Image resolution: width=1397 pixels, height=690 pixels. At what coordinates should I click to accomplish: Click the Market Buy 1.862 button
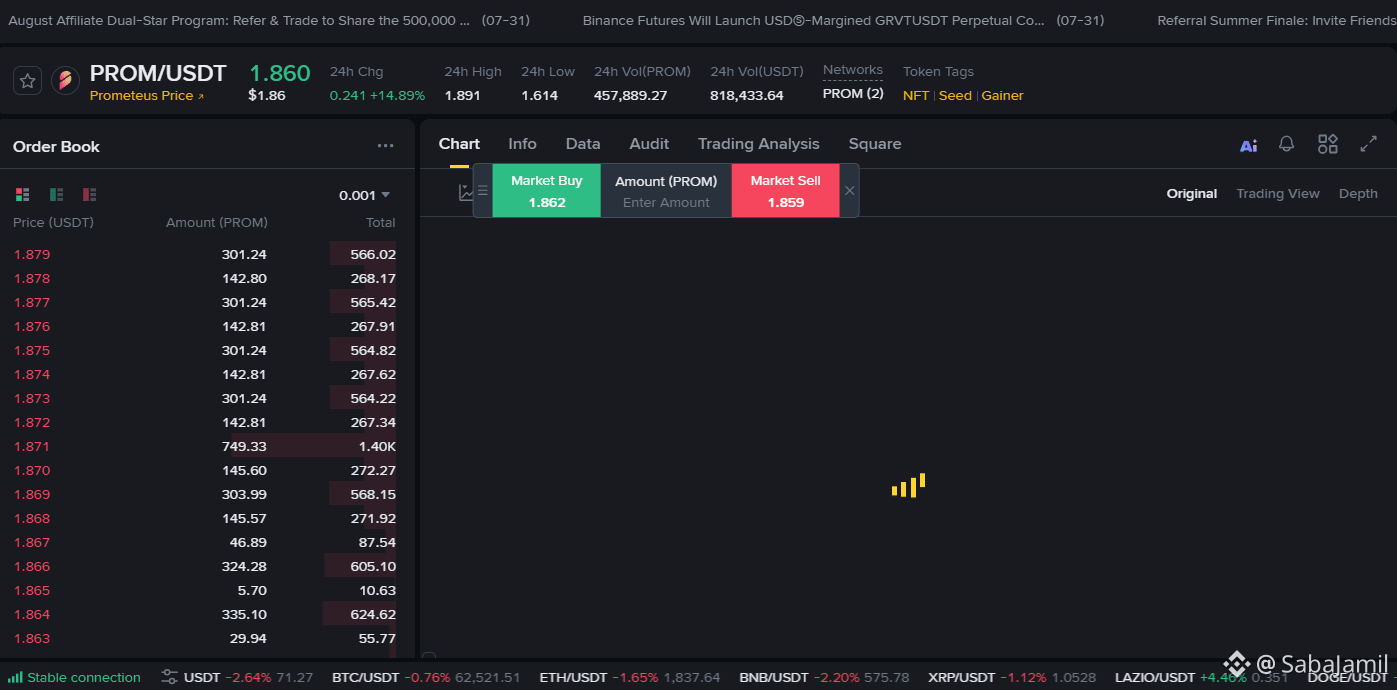(547, 191)
